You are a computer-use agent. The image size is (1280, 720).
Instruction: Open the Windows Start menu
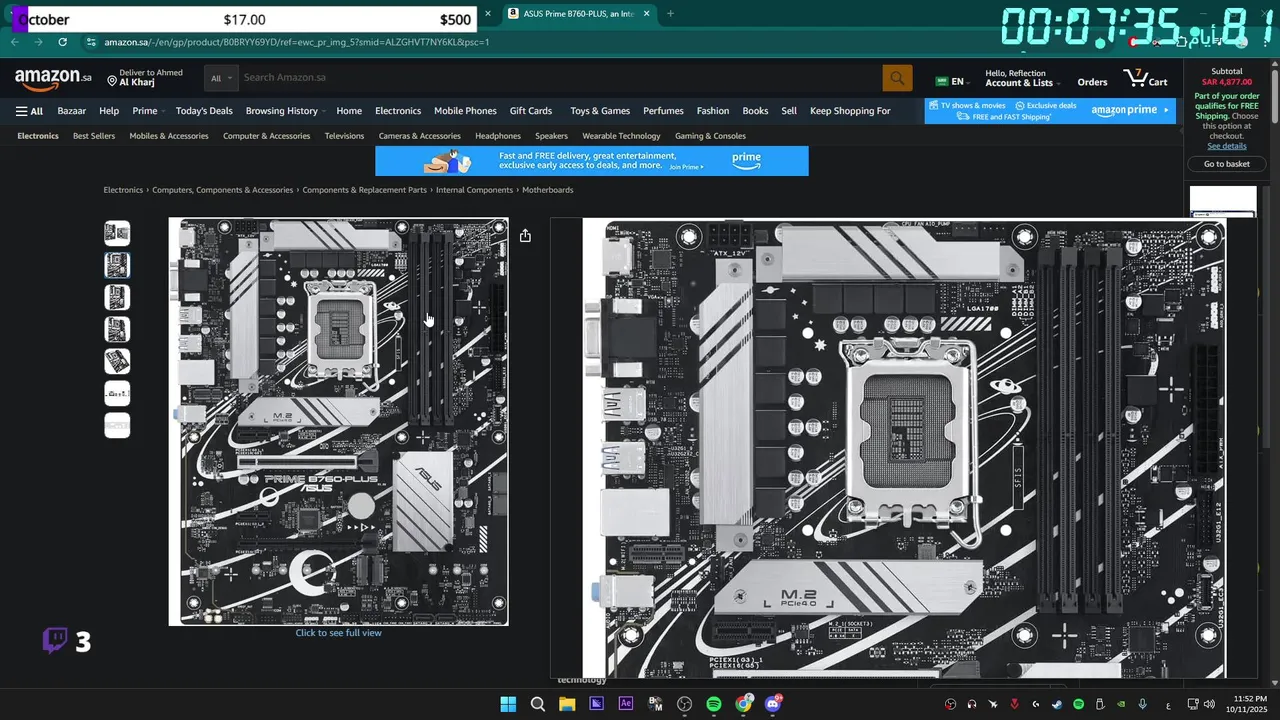(x=508, y=704)
